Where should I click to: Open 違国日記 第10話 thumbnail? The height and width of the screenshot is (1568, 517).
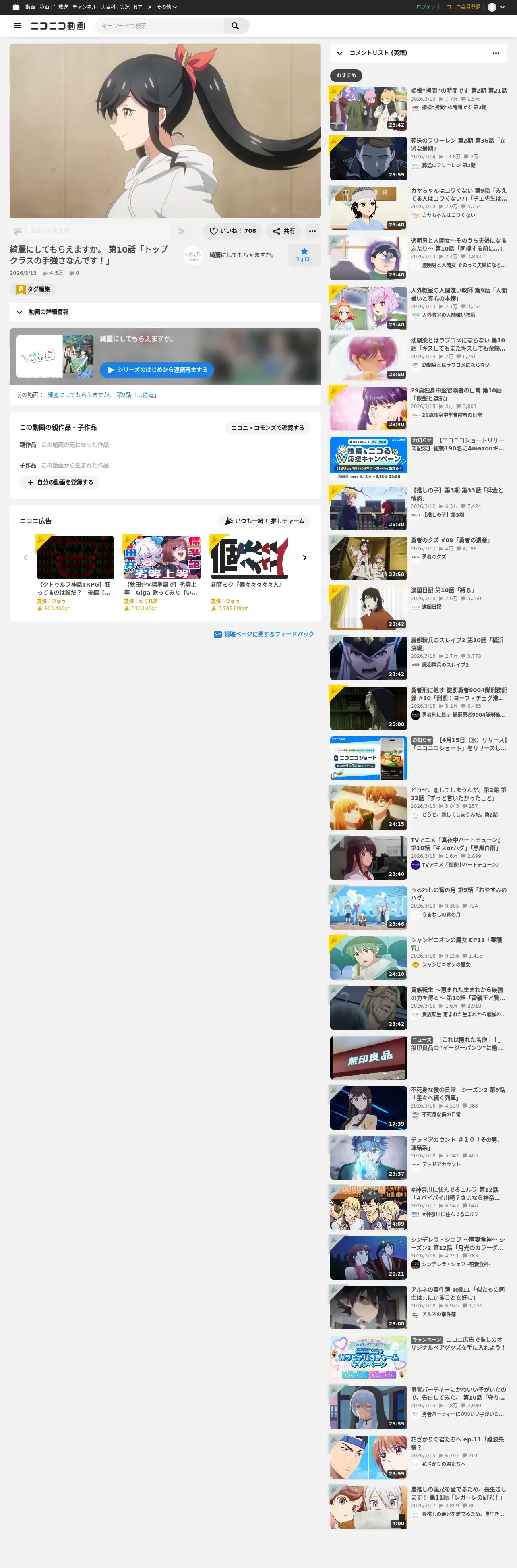(x=368, y=608)
